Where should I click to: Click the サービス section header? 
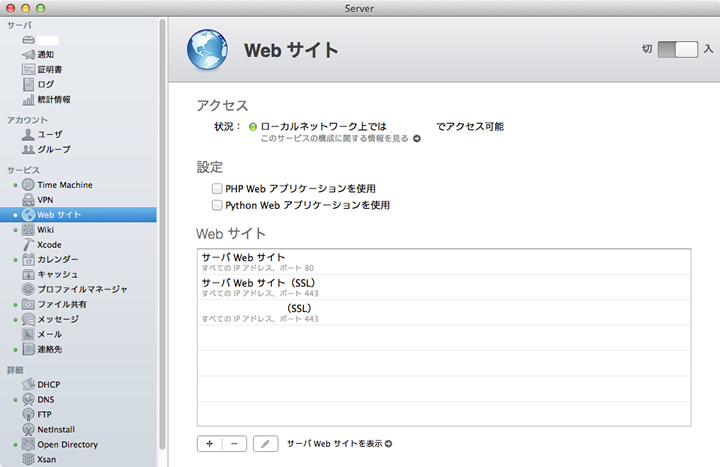point(23,170)
